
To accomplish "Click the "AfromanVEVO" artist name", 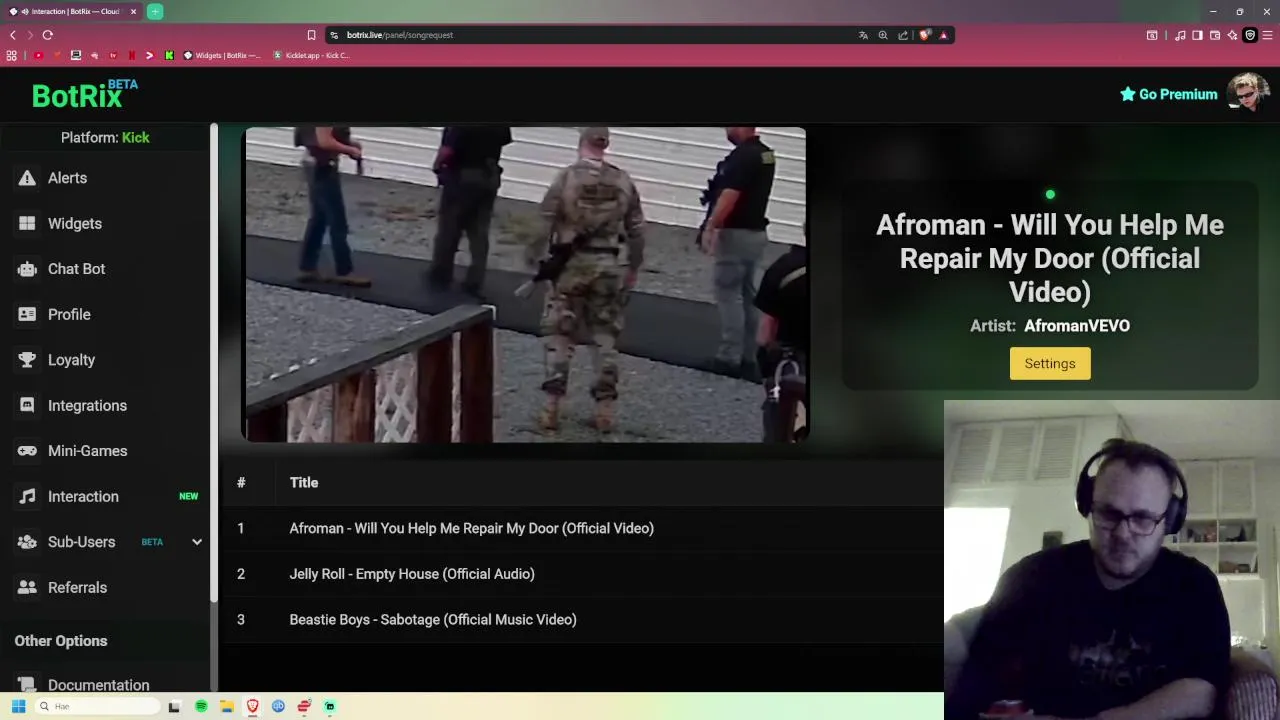I will coord(1077,326).
